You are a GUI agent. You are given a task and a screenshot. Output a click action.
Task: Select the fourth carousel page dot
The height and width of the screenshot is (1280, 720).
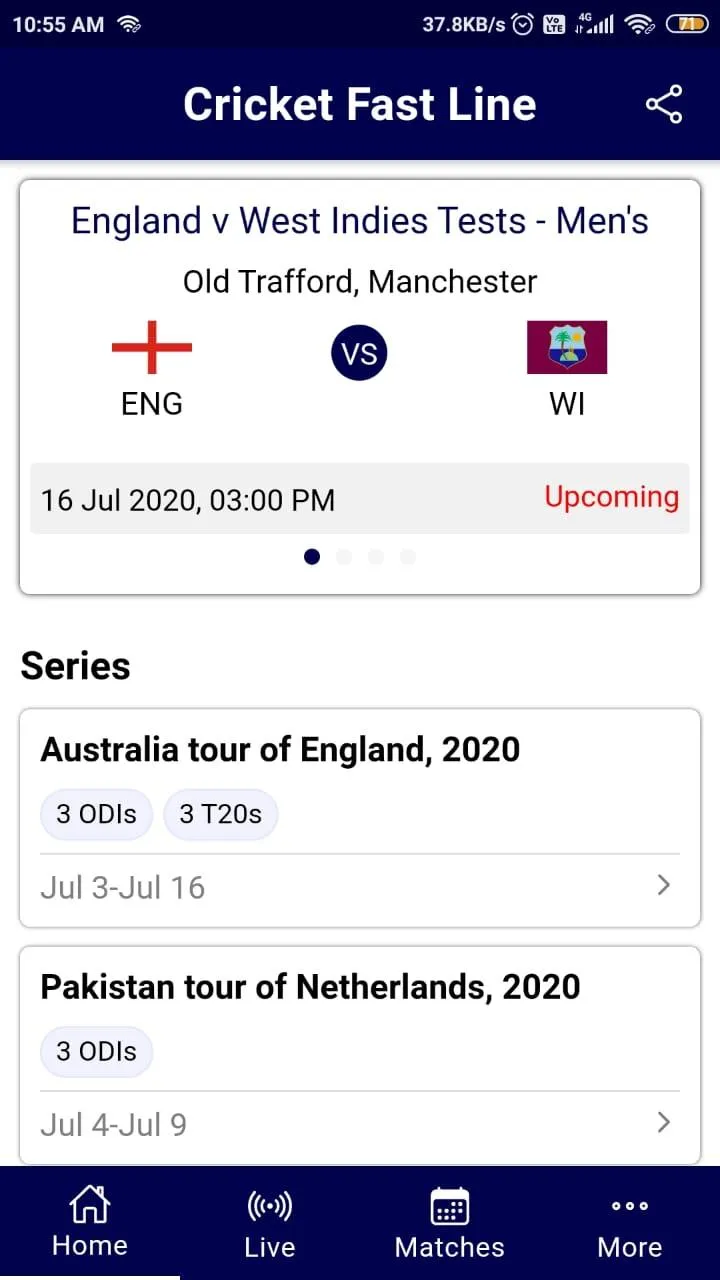click(408, 557)
